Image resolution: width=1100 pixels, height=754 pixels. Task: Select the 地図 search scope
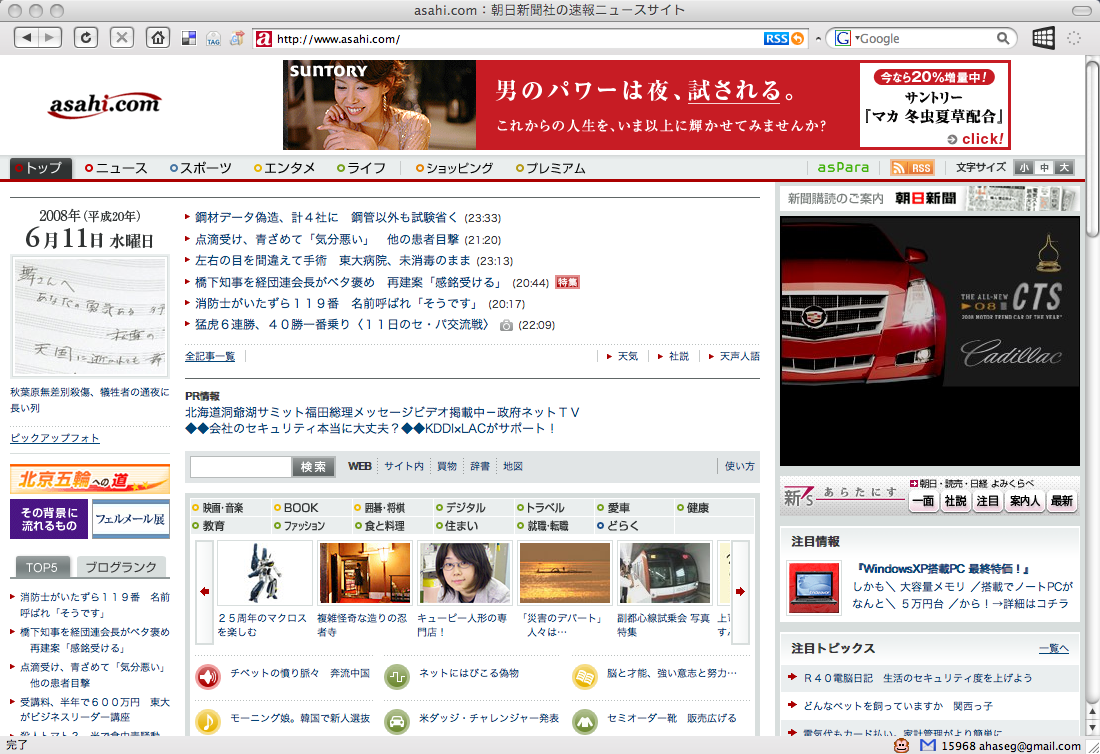pyautogui.click(x=513, y=466)
